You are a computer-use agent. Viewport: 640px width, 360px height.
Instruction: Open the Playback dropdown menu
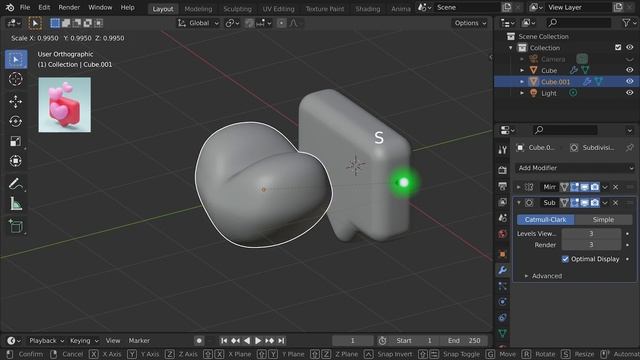[x=47, y=340]
